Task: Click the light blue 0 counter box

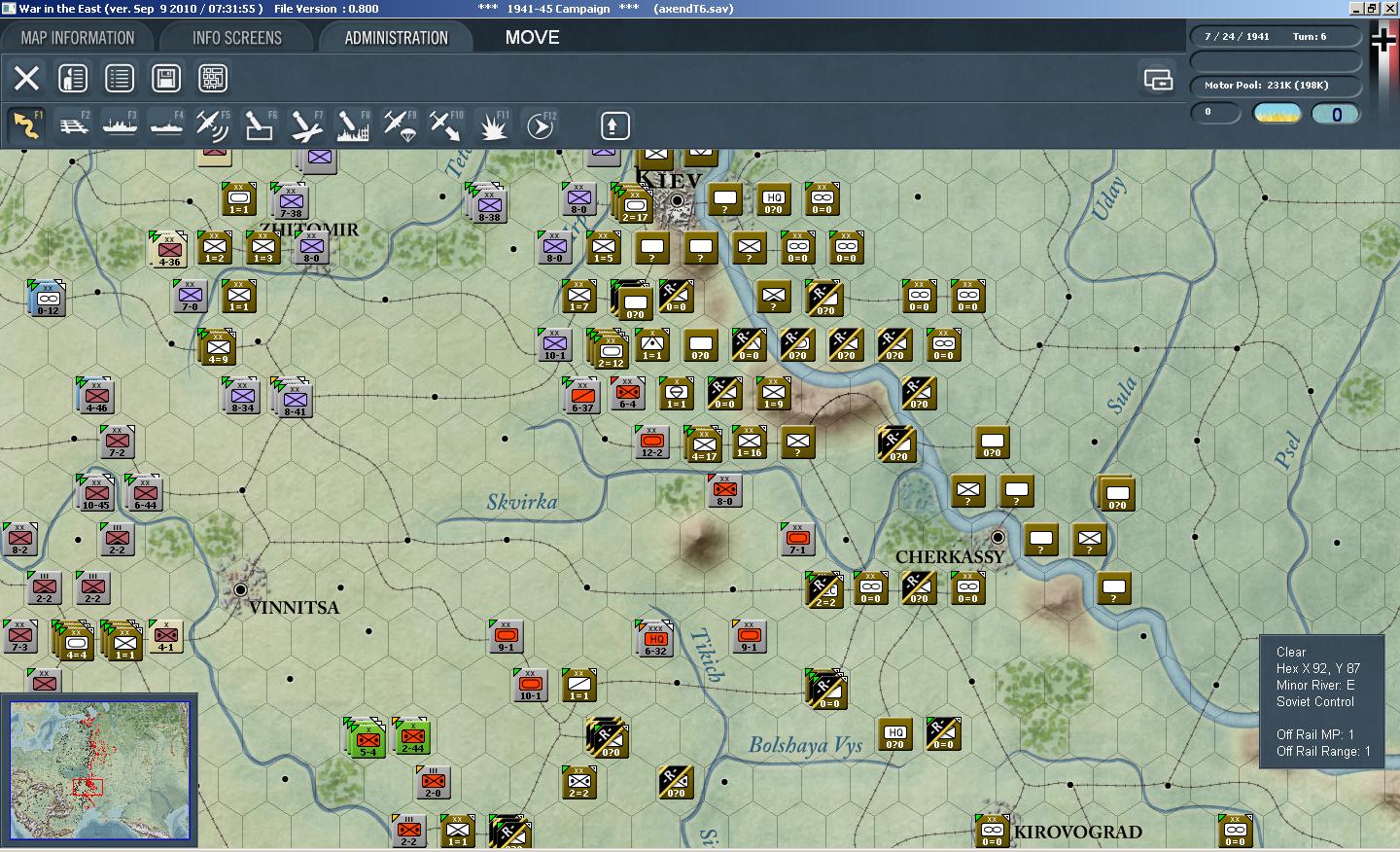Action: (1336, 114)
